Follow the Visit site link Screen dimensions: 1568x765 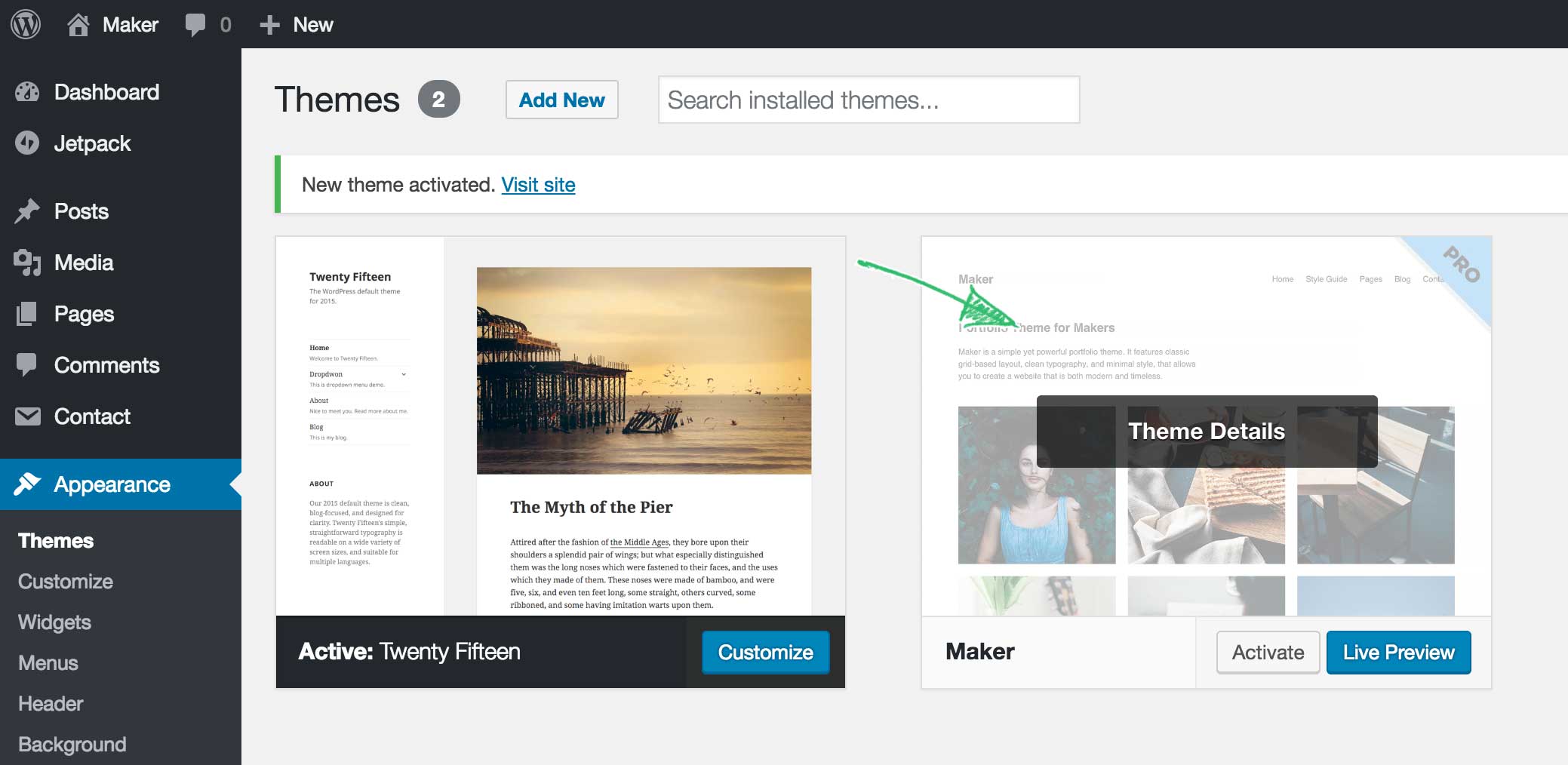point(538,185)
